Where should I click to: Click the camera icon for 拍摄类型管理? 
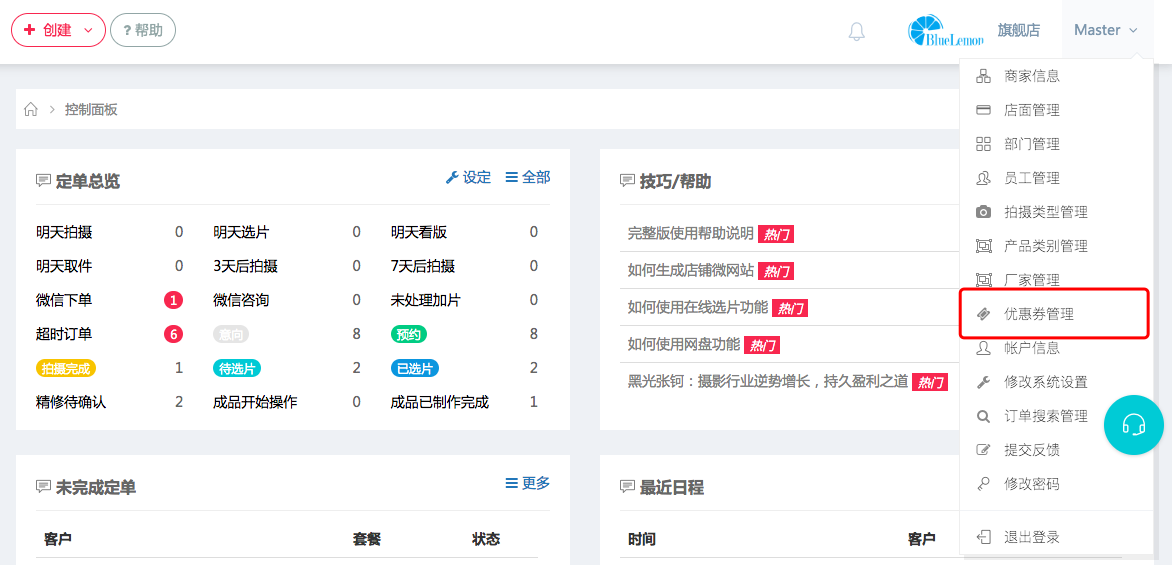[983, 212]
